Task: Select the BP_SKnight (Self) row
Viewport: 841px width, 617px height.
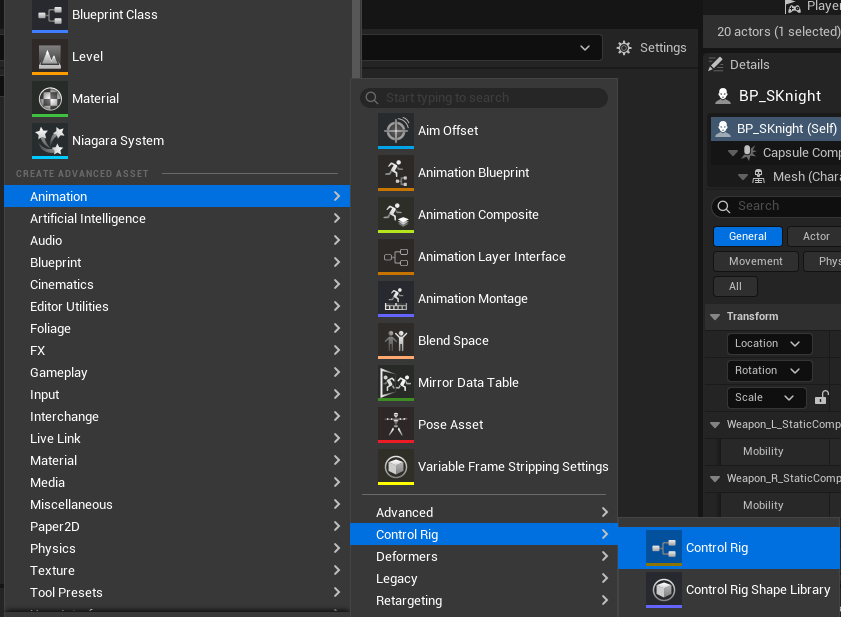Action: (x=776, y=129)
